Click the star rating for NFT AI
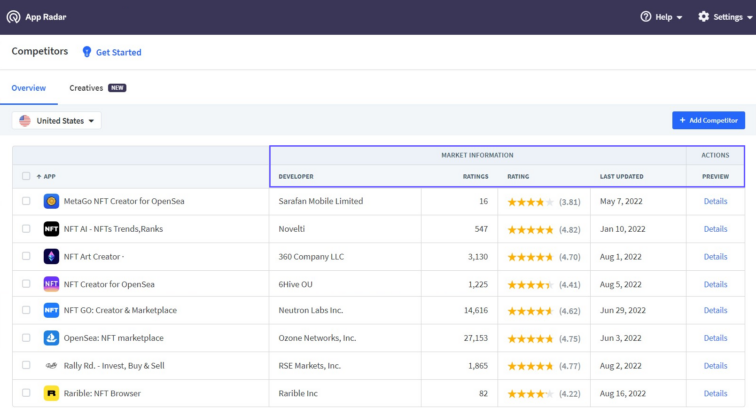The height and width of the screenshot is (416, 756). pos(530,230)
